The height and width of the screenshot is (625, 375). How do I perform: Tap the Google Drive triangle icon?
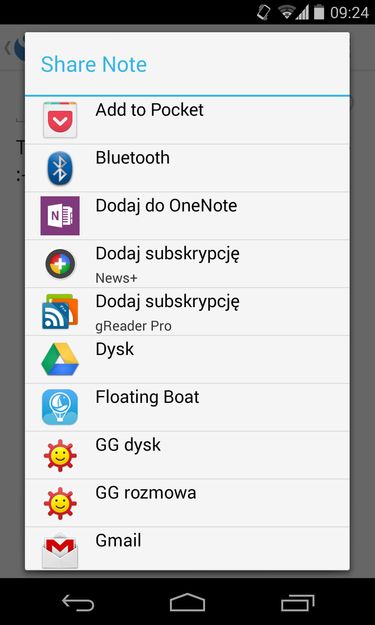pyautogui.click(x=60, y=359)
